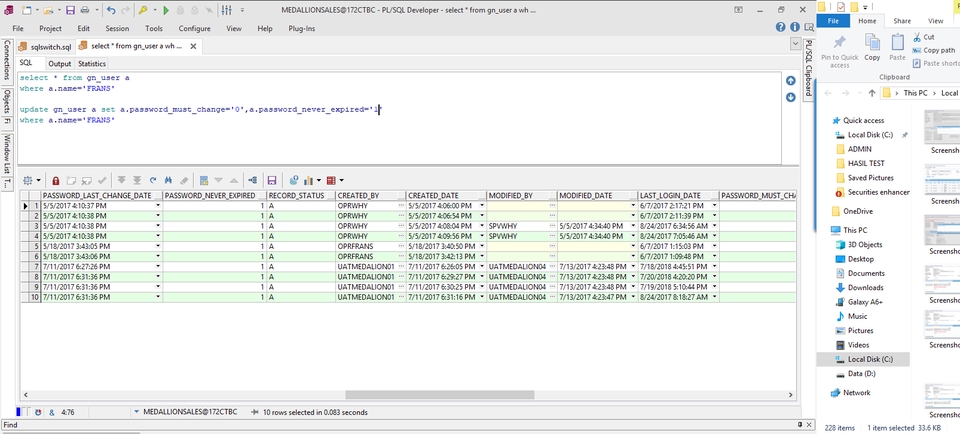Screen dimensions: 960x434
Task: Click Cut in Explorer ribbon
Action: (x=924, y=37)
